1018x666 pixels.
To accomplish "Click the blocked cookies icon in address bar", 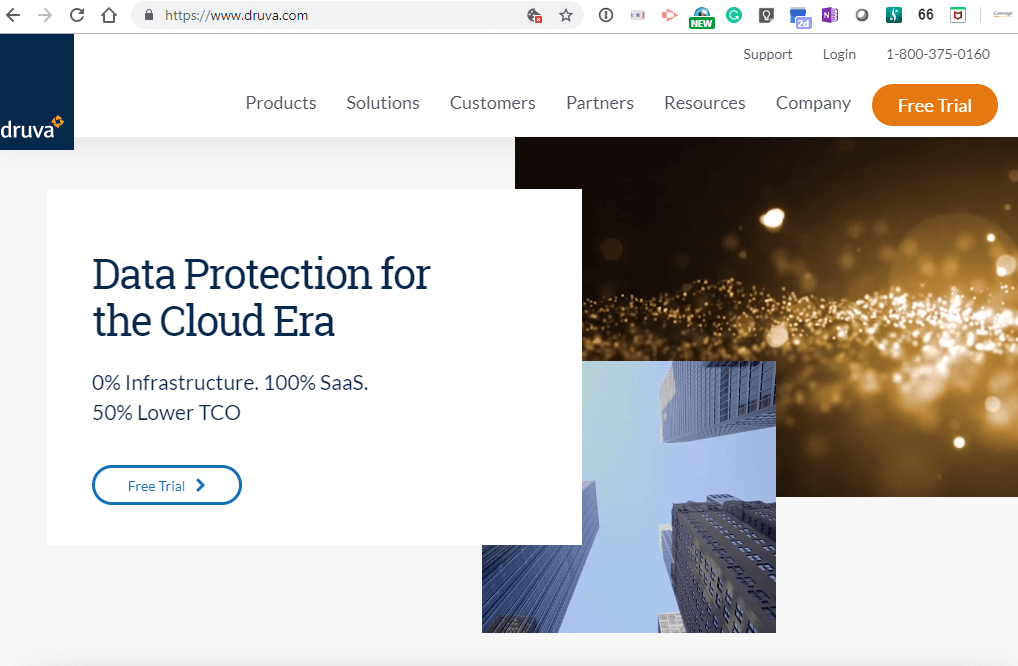I will [x=535, y=15].
